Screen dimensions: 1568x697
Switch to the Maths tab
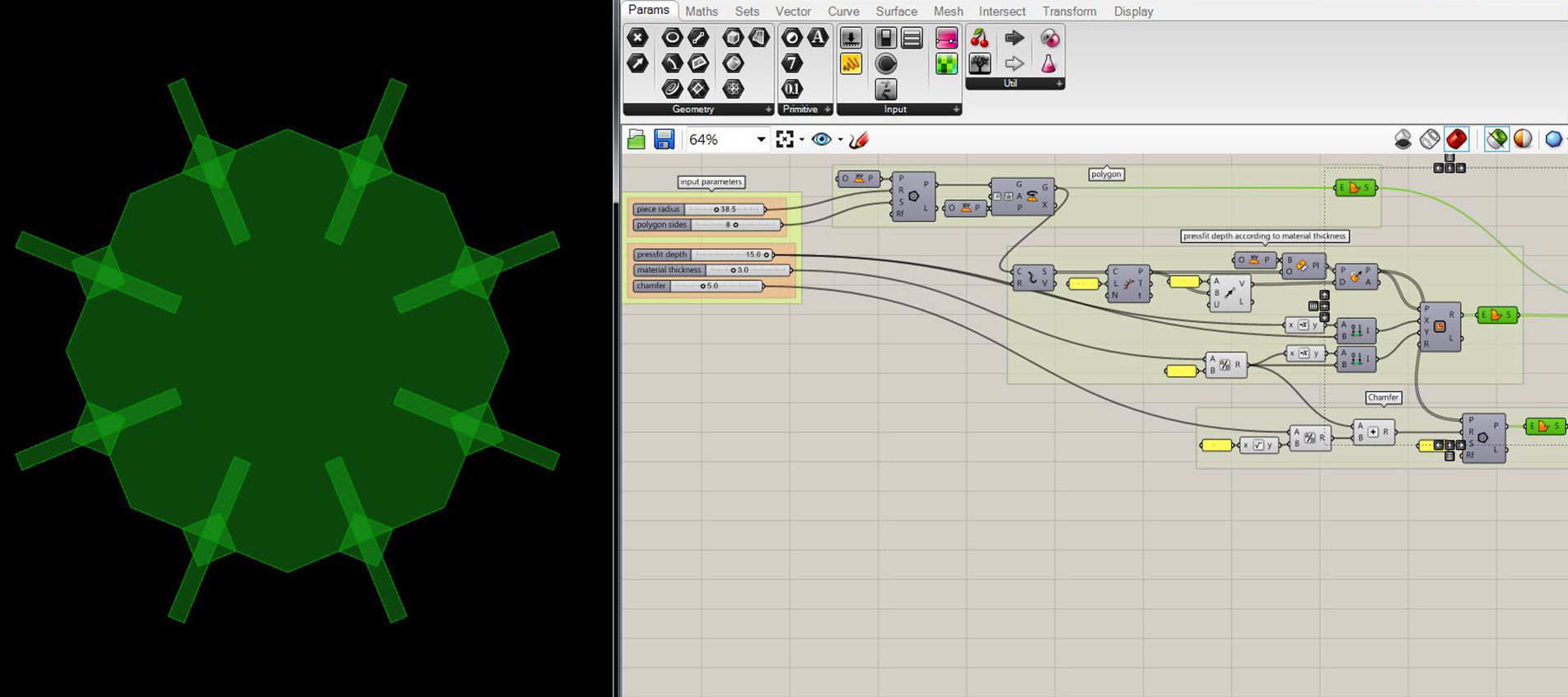pyautogui.click(x=702, y=12)
